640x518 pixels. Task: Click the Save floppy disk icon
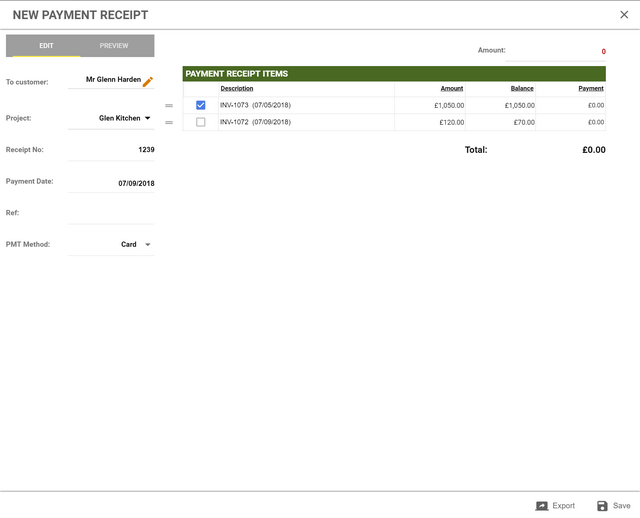click(x=602, y=506)
